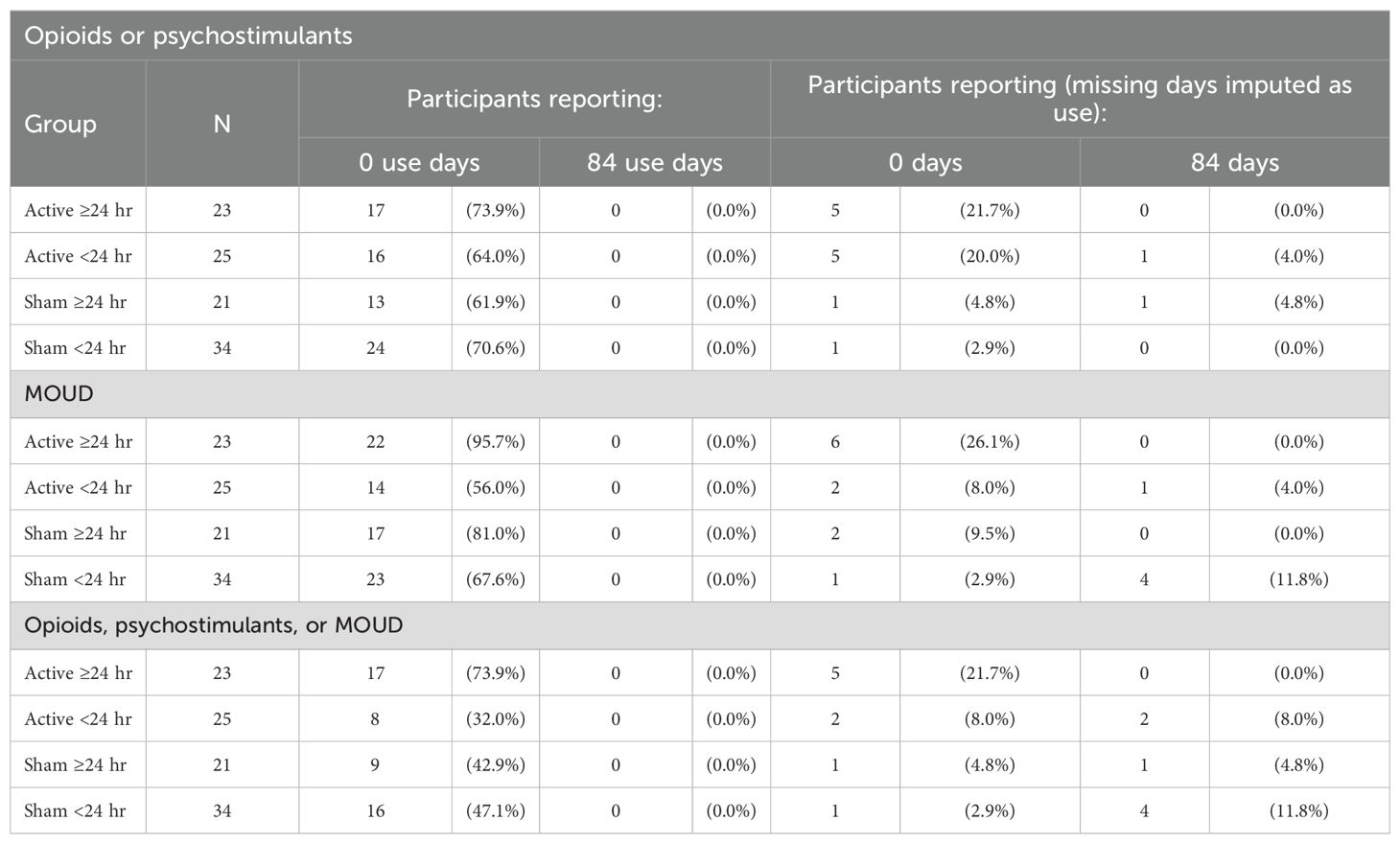The image size is (1400, 844).
Task: Select the "0 use days" subheader
Action: 419,162
